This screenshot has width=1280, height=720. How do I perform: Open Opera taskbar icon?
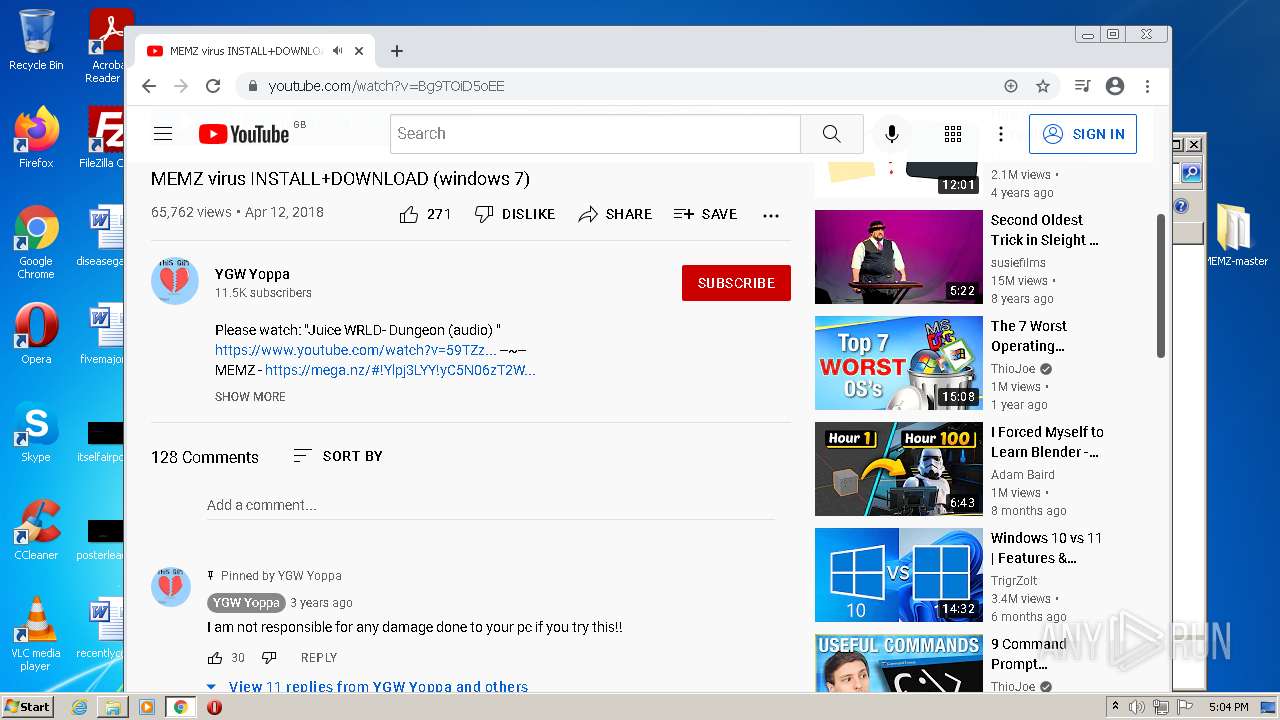pyautogui.click(x=214, y=707)
